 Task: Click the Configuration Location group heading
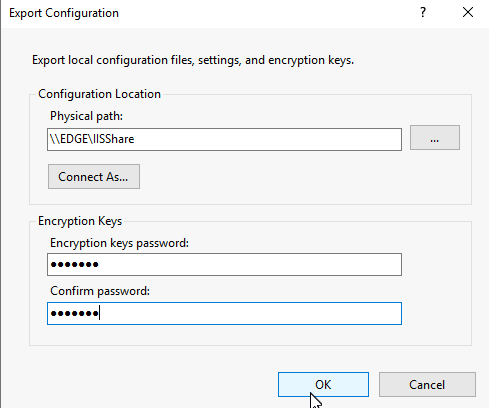[x=99, y=94]
